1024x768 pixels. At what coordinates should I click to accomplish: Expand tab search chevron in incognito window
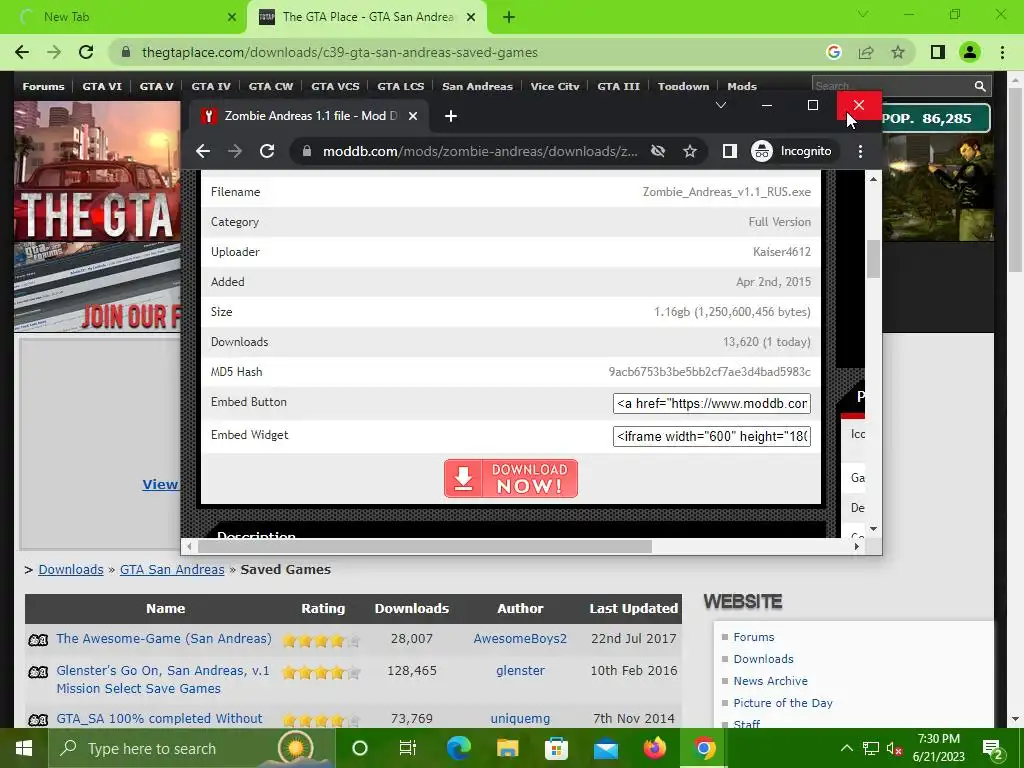pyautogui.click(x=721, y=105)
